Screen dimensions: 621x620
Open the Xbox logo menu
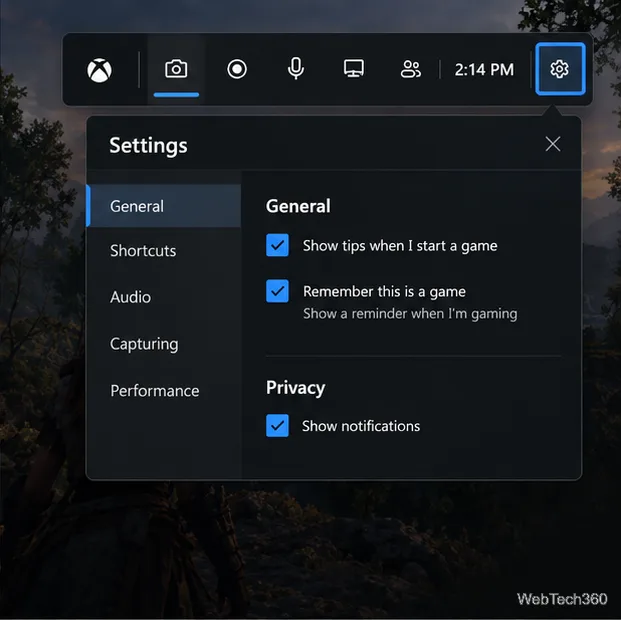pos(99,70)
